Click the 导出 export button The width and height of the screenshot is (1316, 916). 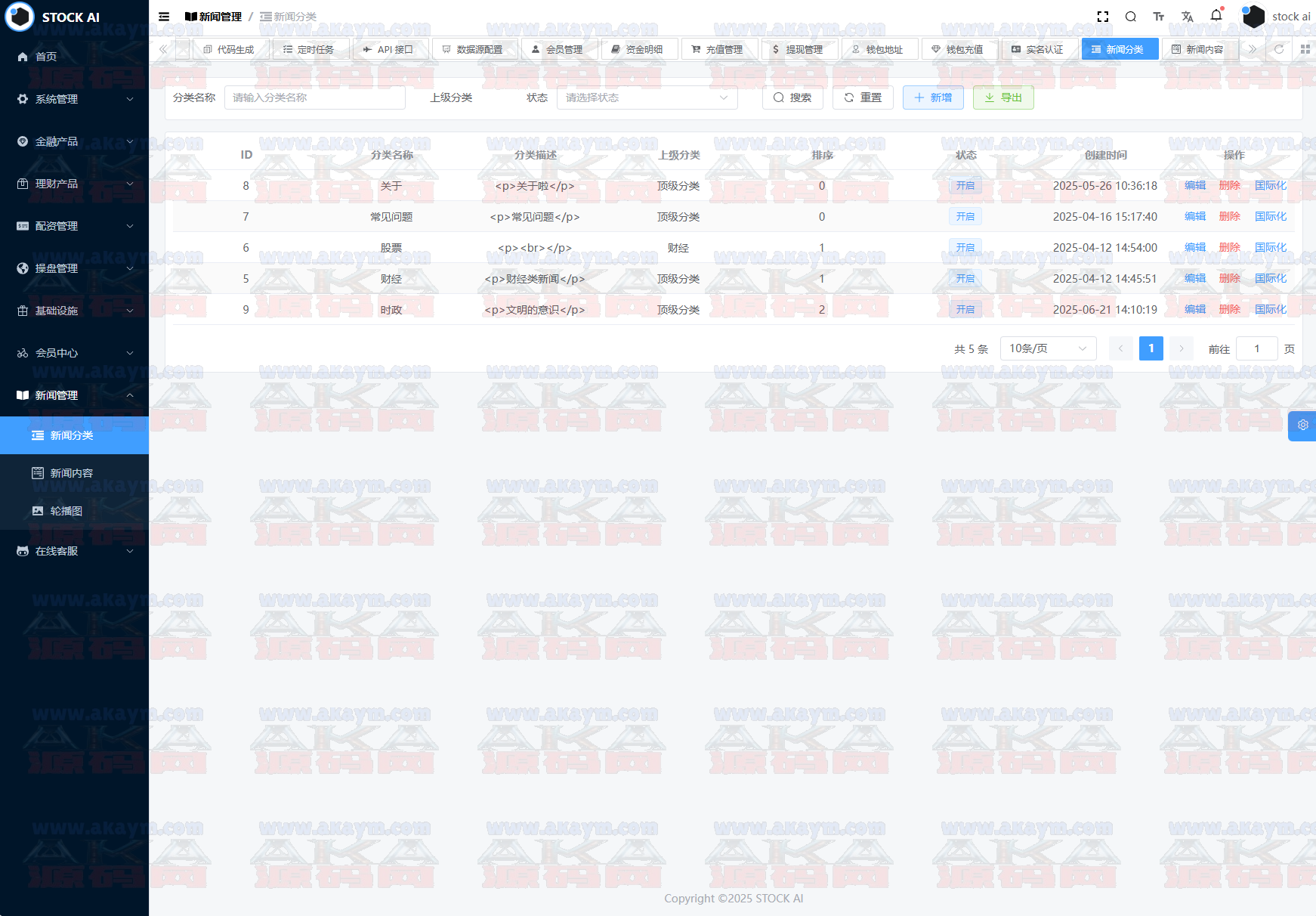(x=1003, y=97)
